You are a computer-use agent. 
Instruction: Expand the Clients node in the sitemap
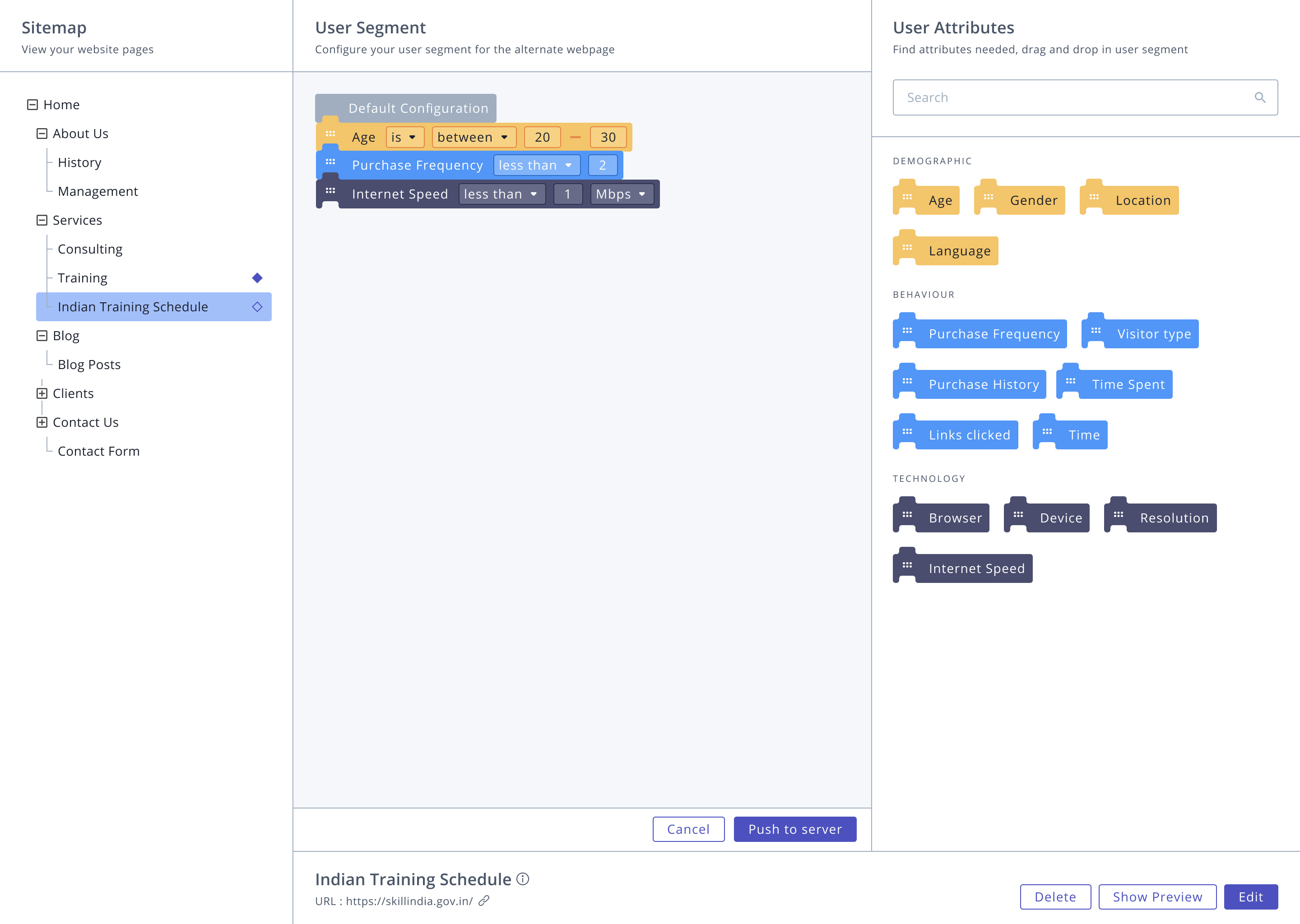[x=42, y=393]
